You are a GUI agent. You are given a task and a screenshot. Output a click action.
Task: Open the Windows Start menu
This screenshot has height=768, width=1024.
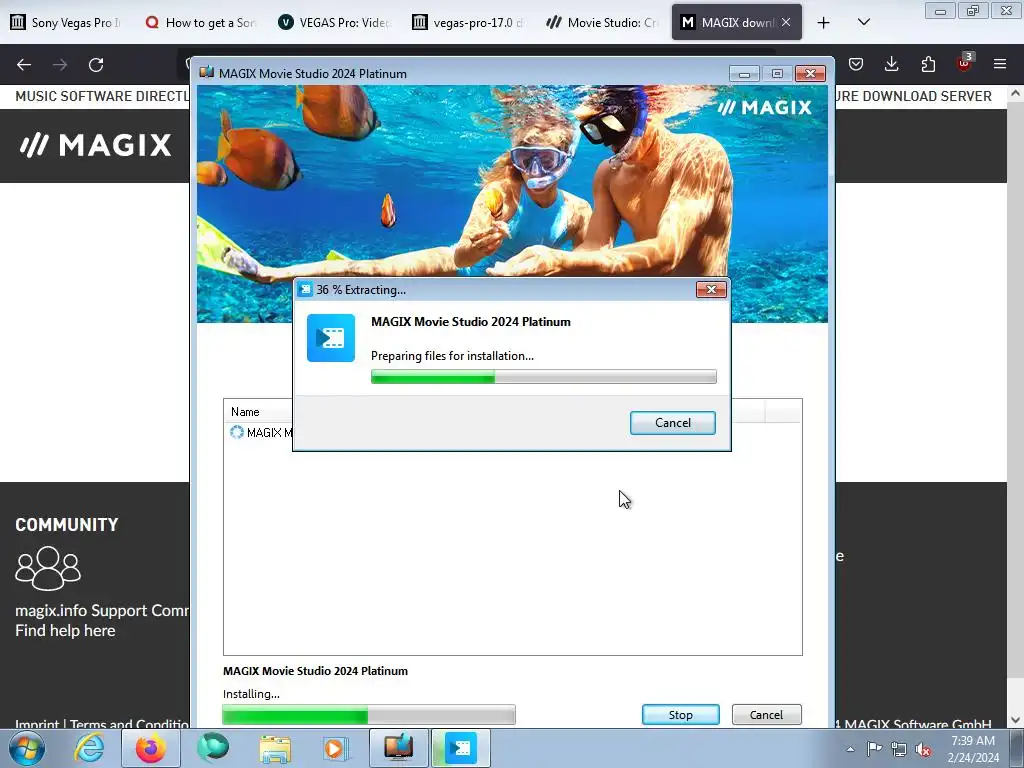point(27,748)
